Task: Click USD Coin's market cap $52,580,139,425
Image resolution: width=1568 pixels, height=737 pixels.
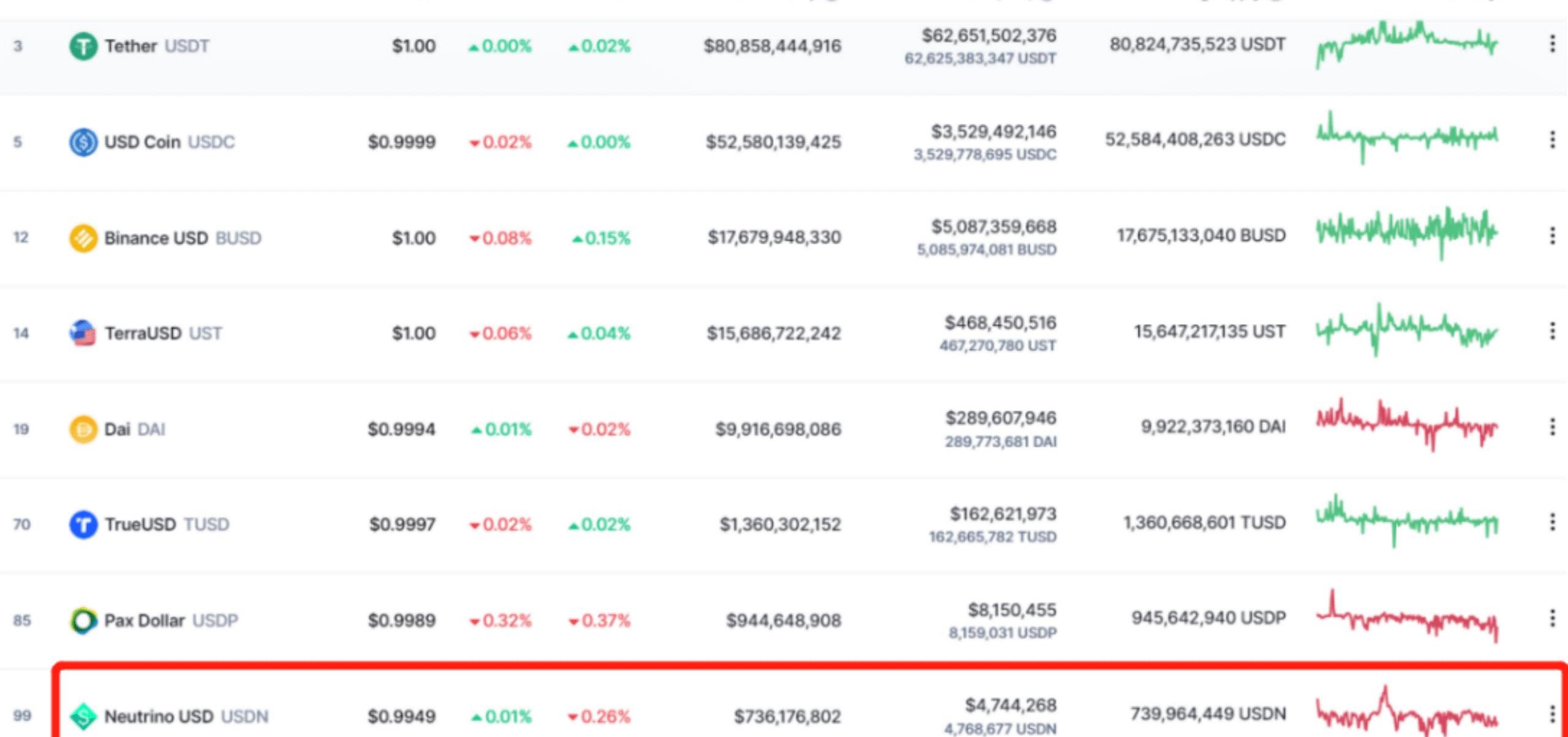Action: point(774,142)
